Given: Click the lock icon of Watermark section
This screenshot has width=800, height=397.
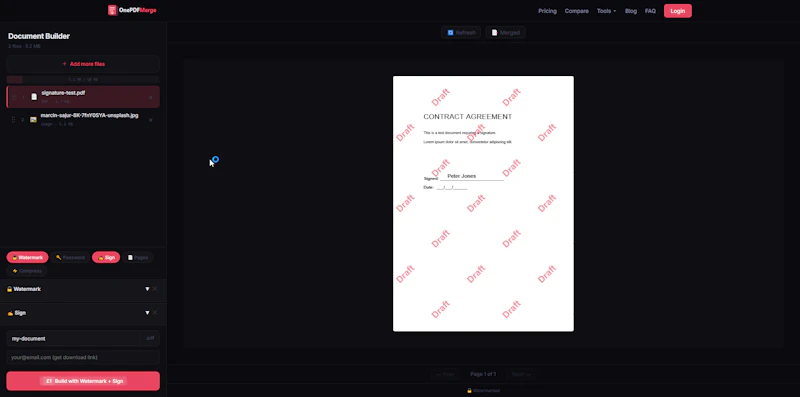Looking at the screenshot, I should coord(9,289).
